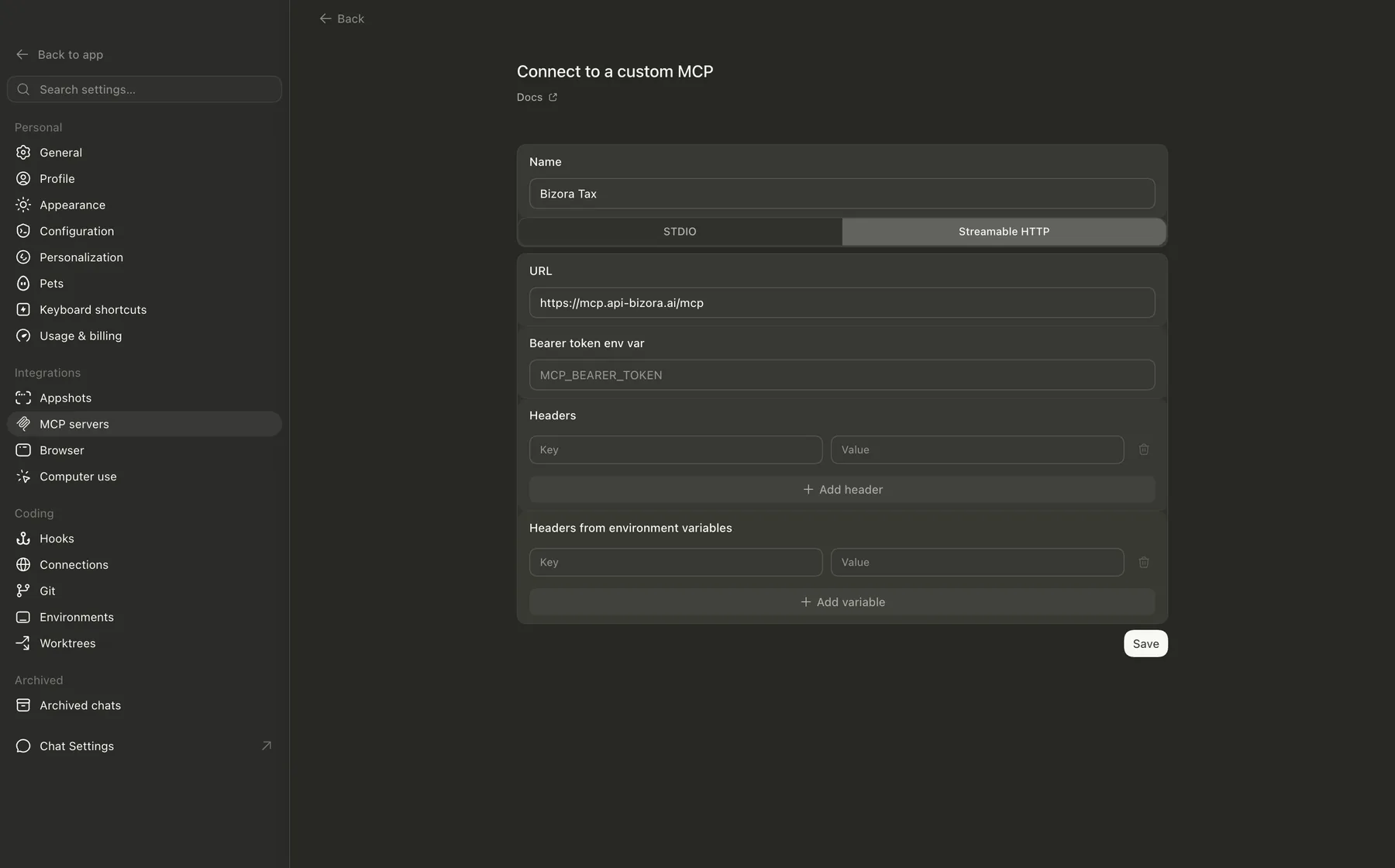
Task: Click the Headers Key field
Action: (x=676, y=449)
